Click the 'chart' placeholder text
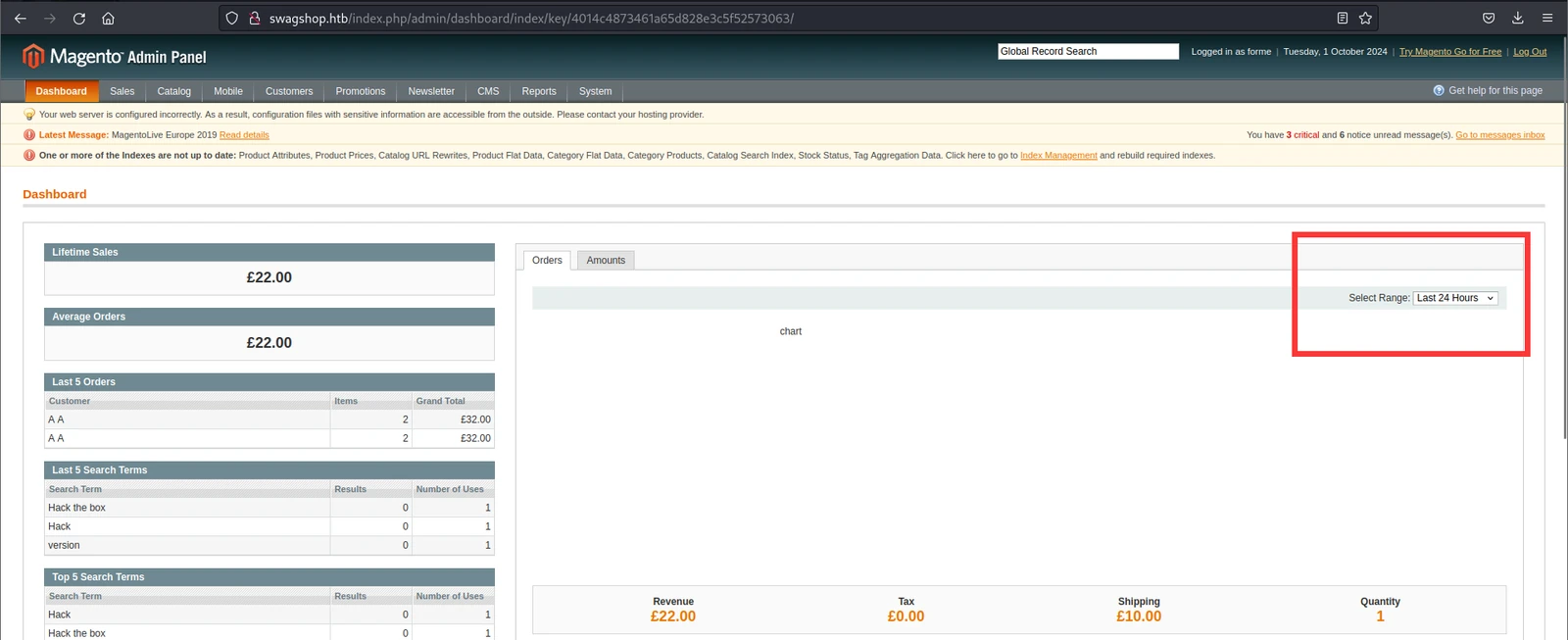The image size is (1568, 640). click(x=791, y=331)
